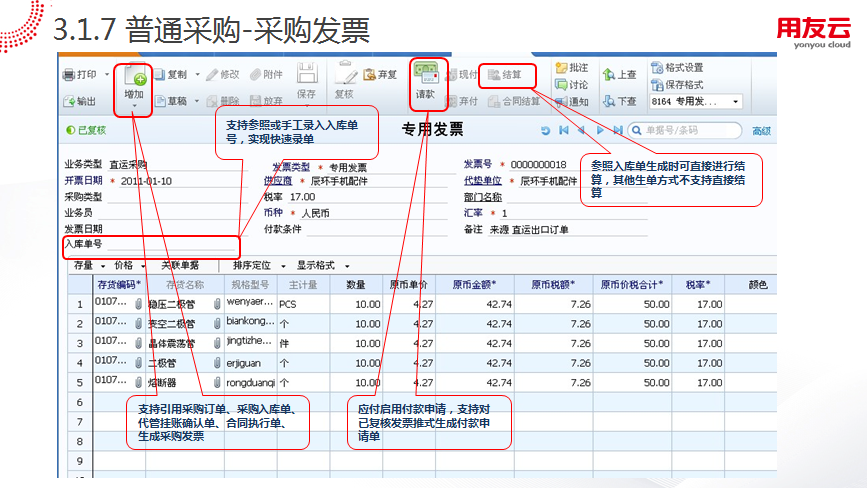Click the 原币金额 column header
867x488 pixels.
pyautogui.click(x=474, y=285)
